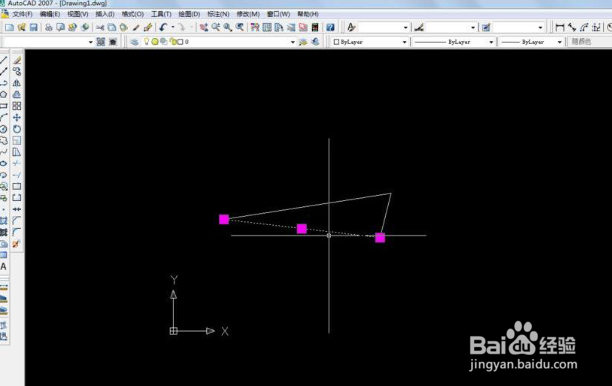Toggle layer 0 on/off lightbulb
The height and width of the screenshot is (386, 612).
point(146,41)
